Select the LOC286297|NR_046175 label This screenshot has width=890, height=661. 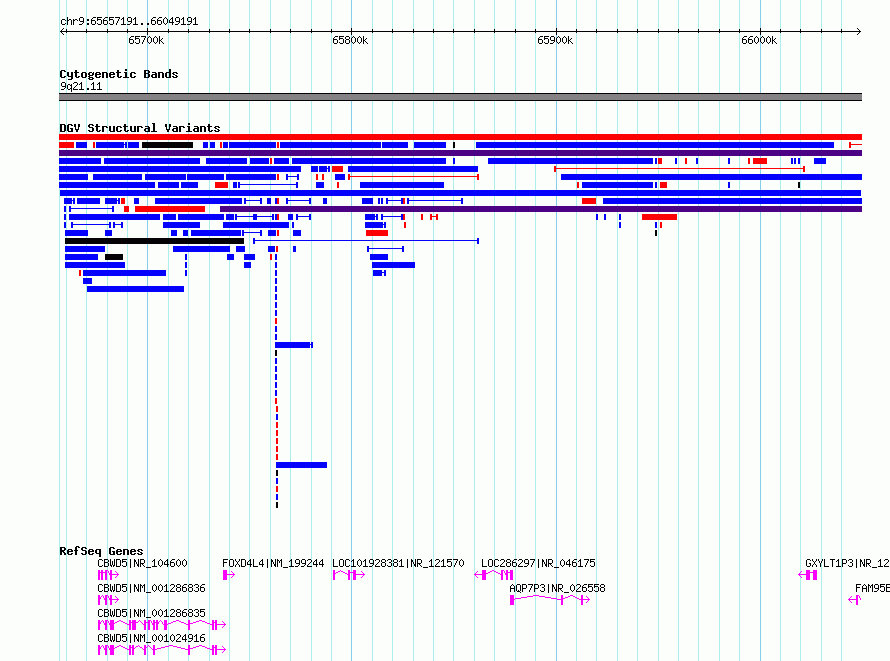click(x=538, y=563)
